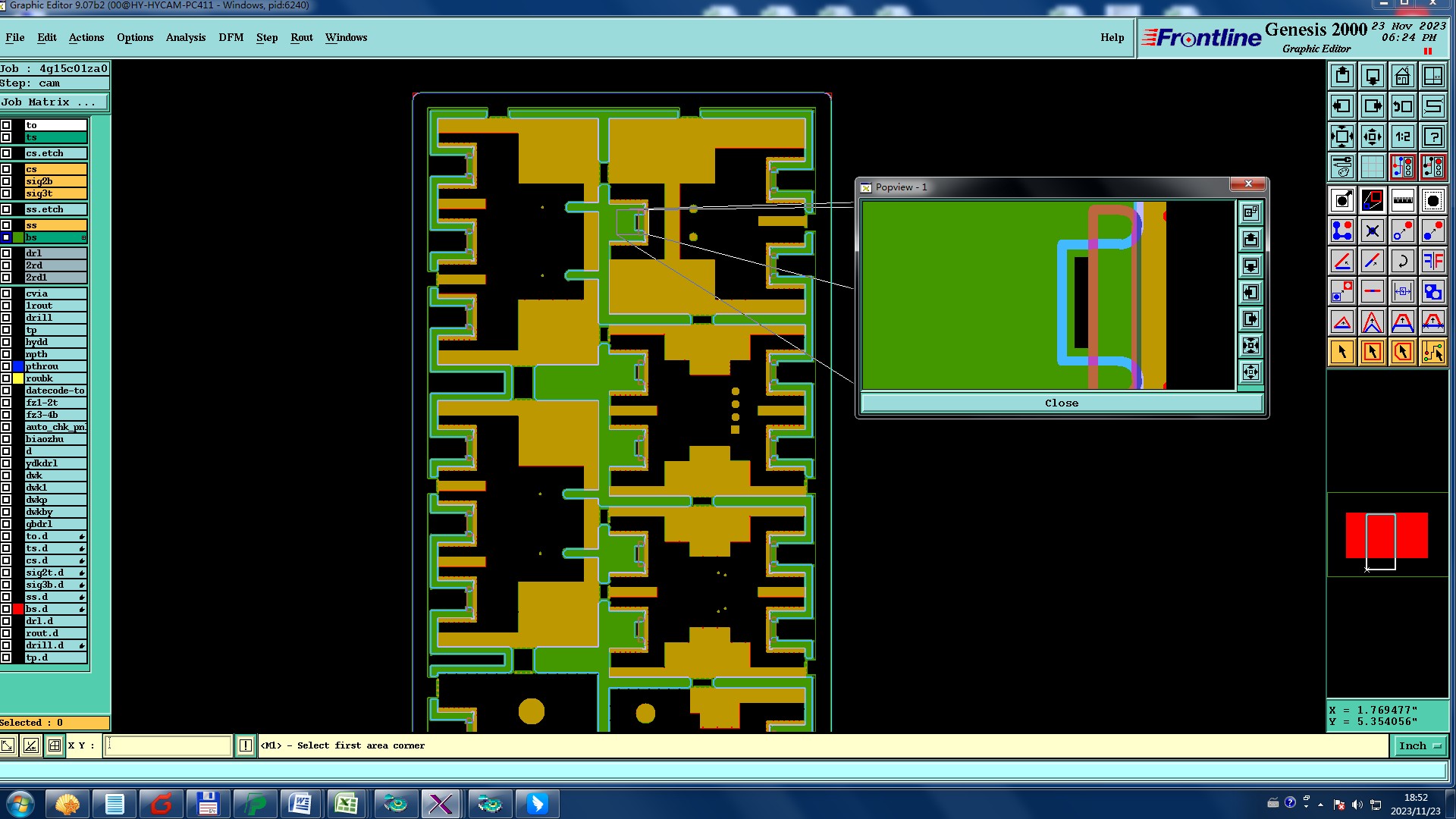Image resolution: width=1456 pixels, height=819 pixels.
Task: Toggle the cs layer checkbox
Action: [6, 169]
